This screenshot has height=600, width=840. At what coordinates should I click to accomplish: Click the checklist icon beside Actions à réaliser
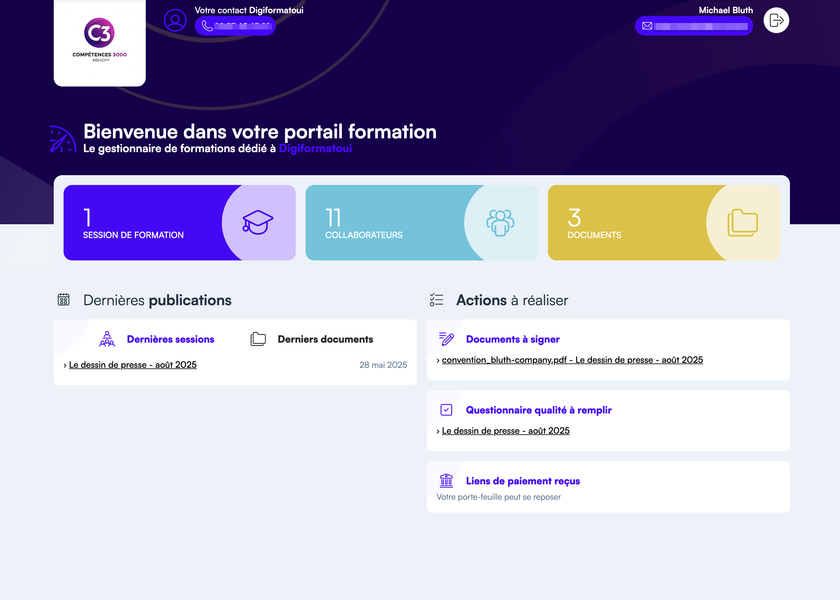(437, 300)
